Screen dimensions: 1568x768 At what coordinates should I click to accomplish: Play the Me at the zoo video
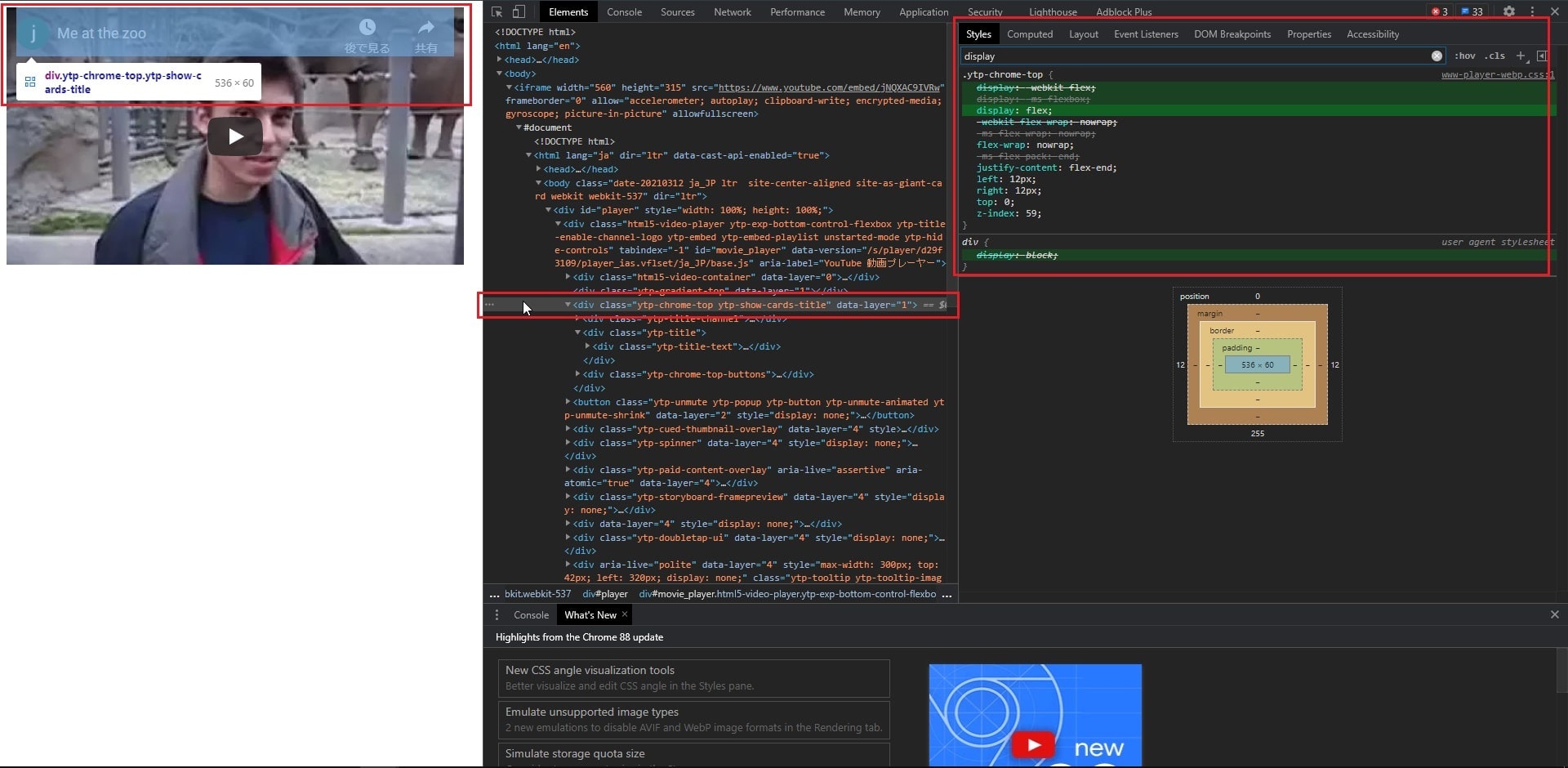tap(235, 136)
